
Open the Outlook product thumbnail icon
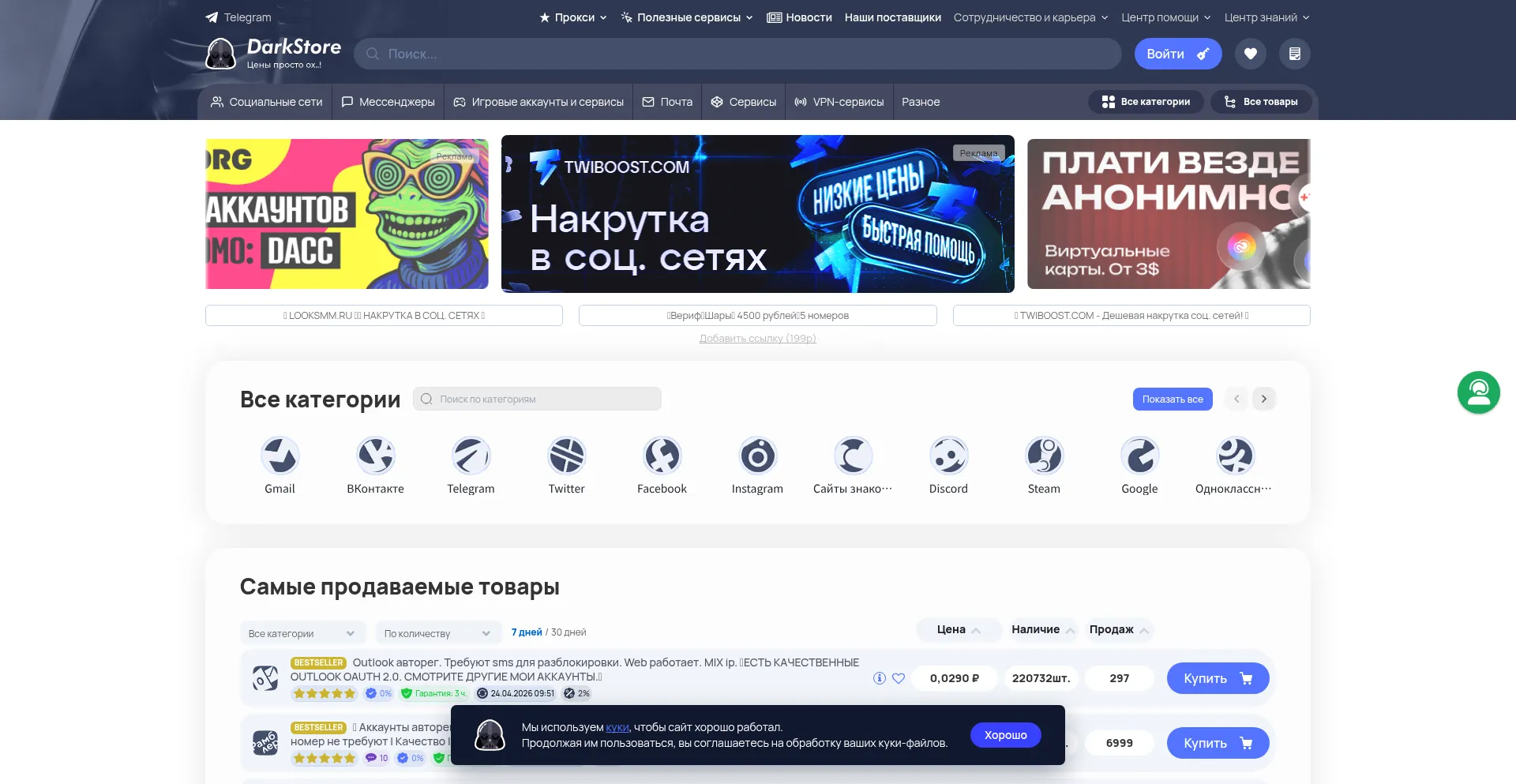(265, 678)
